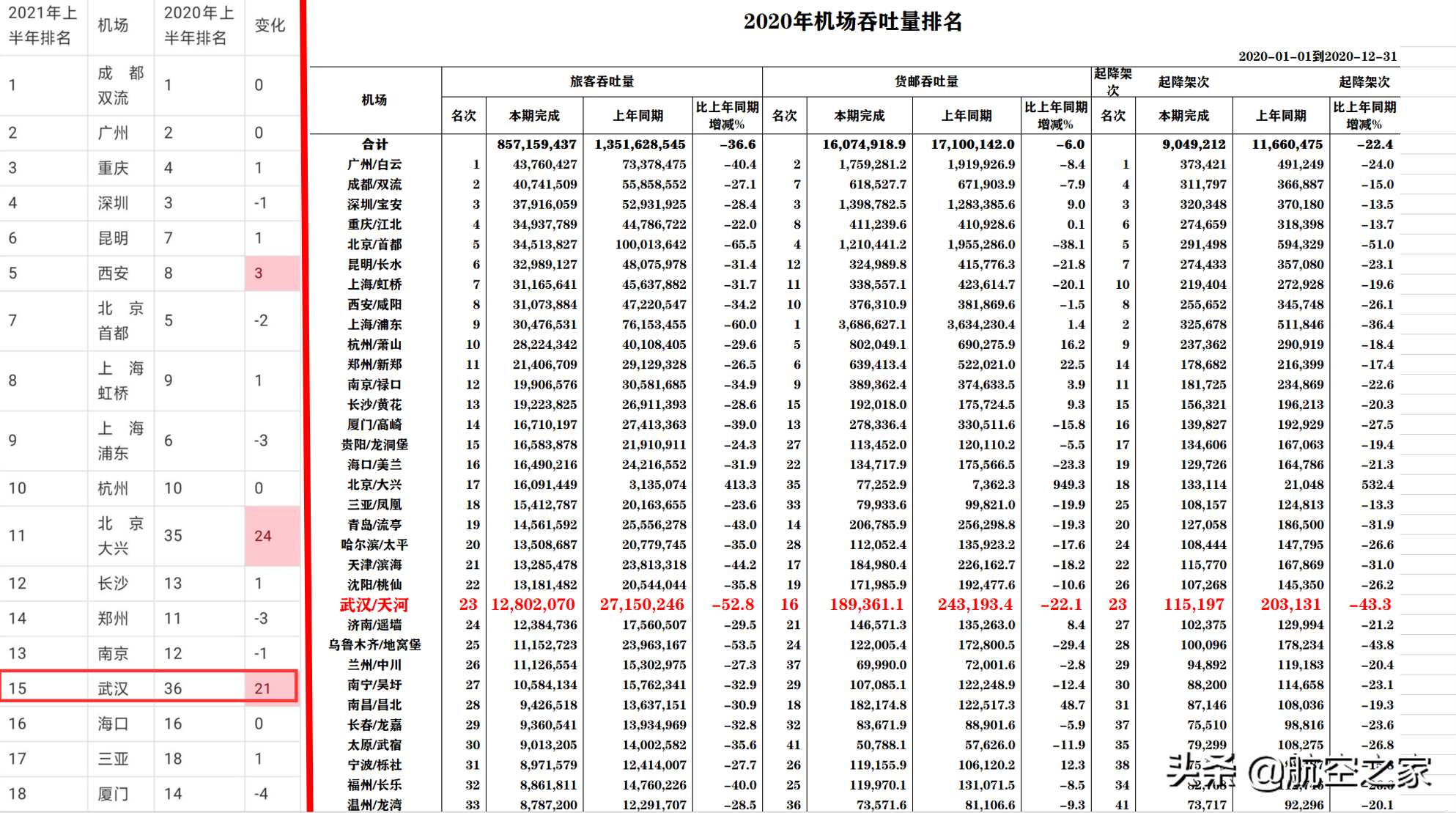Select 厦门 in the left ranking table

point(114,795)
